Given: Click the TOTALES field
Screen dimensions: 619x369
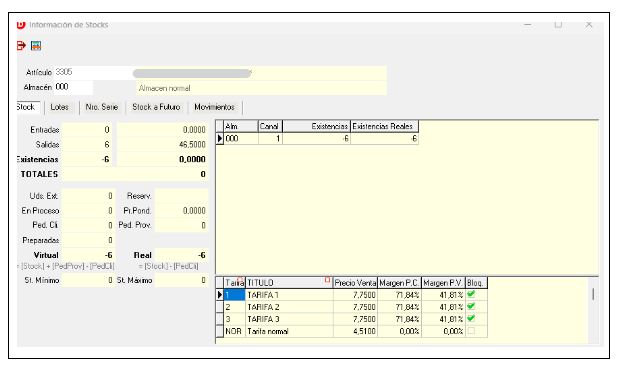Looking at the screenshot, I should [x=135, y=174].
